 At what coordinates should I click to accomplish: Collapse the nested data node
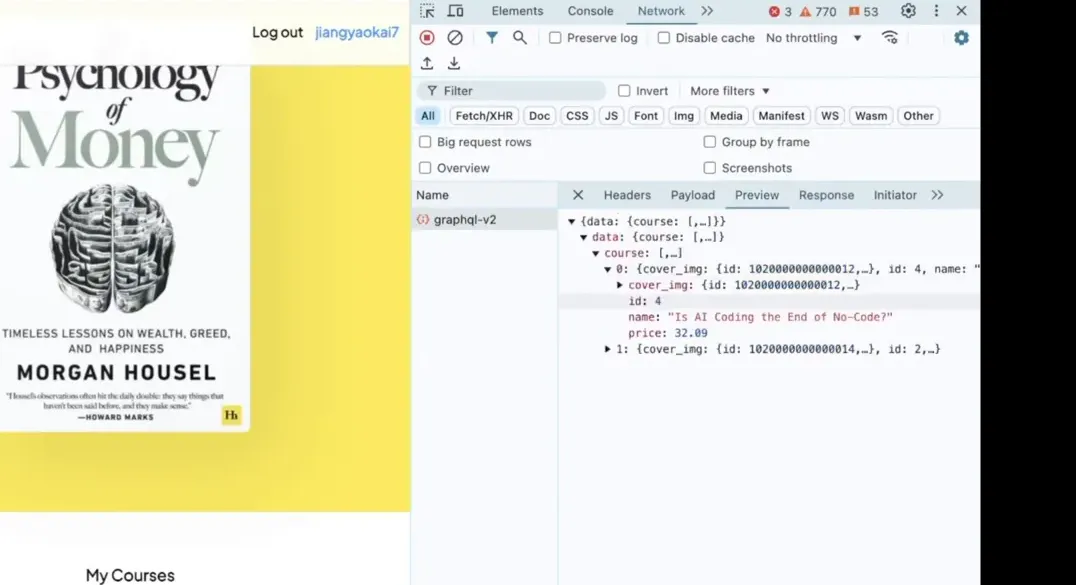click(583, 238)
